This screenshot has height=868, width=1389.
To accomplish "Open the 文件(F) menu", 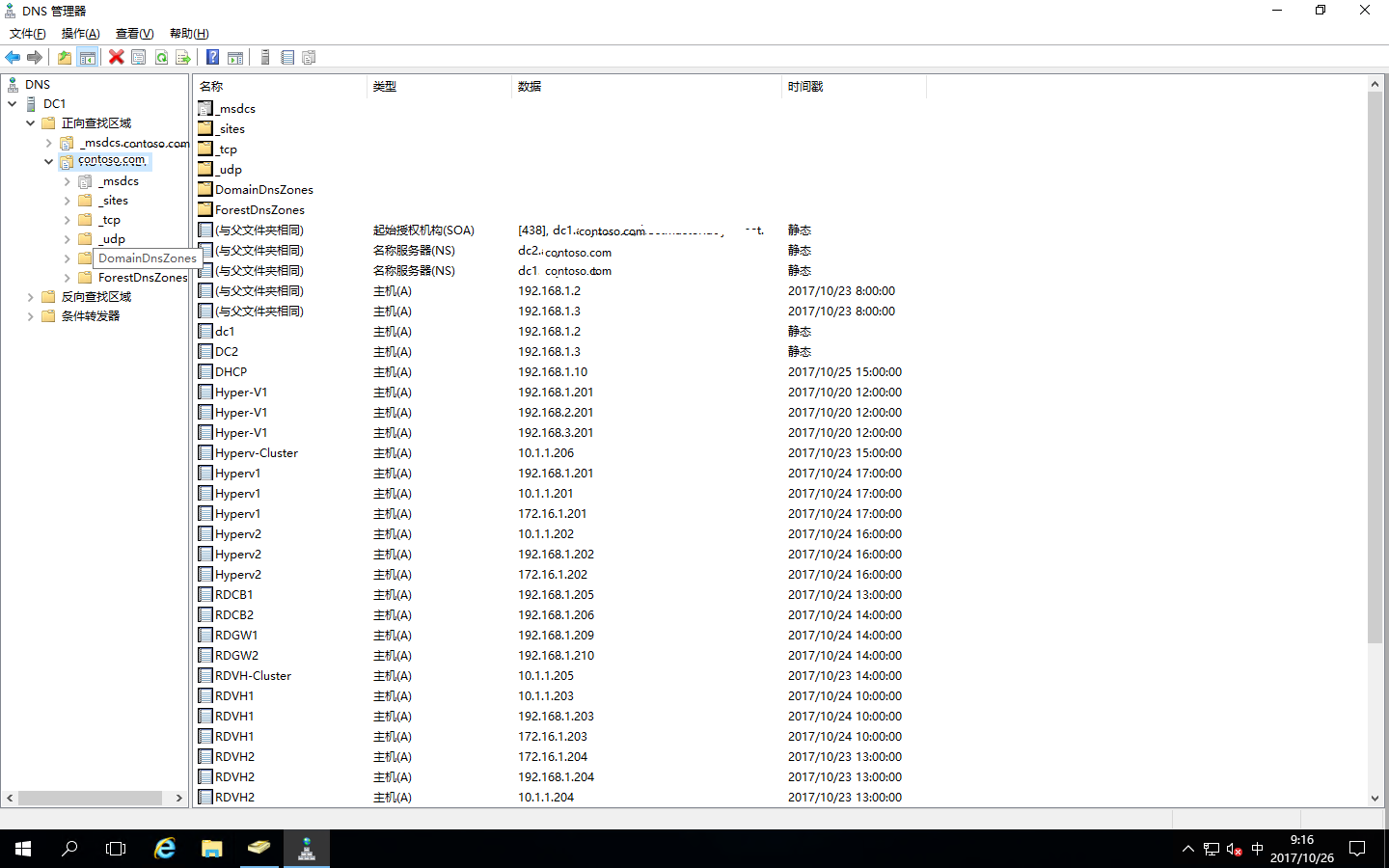I will [x=28, y=34].
